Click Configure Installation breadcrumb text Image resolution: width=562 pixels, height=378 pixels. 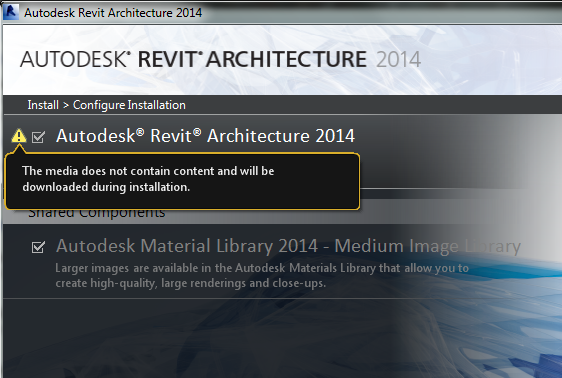click(129, 105)
